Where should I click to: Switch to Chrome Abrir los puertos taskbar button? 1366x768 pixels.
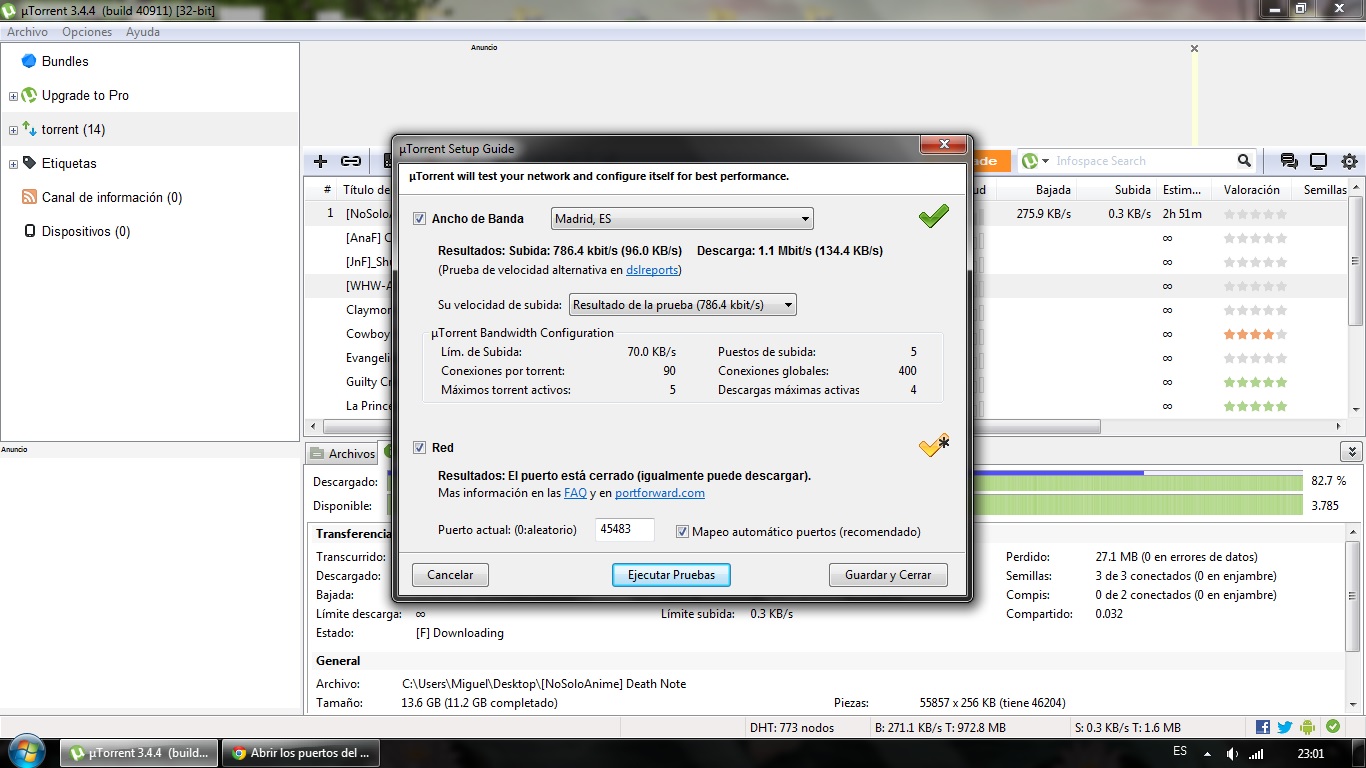299,753
